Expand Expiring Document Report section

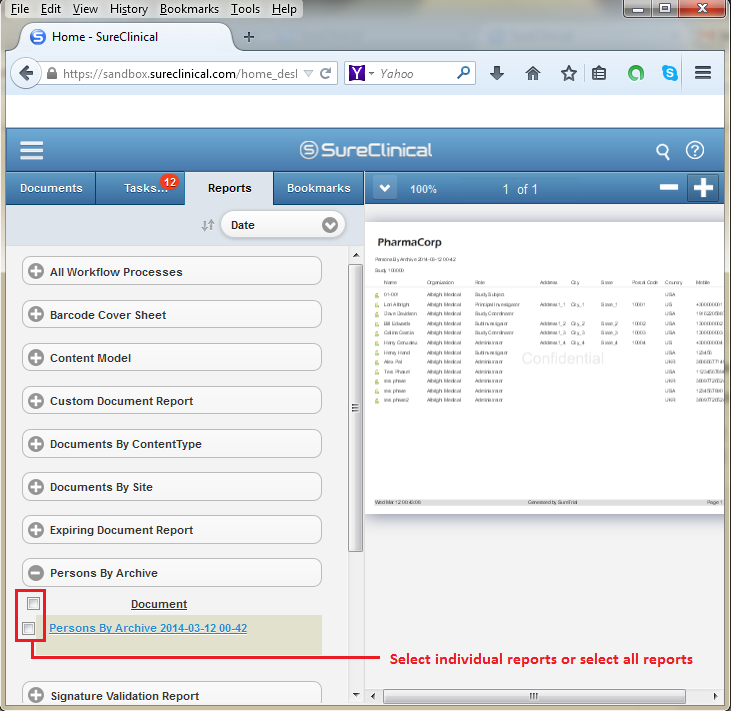[172, 530]
